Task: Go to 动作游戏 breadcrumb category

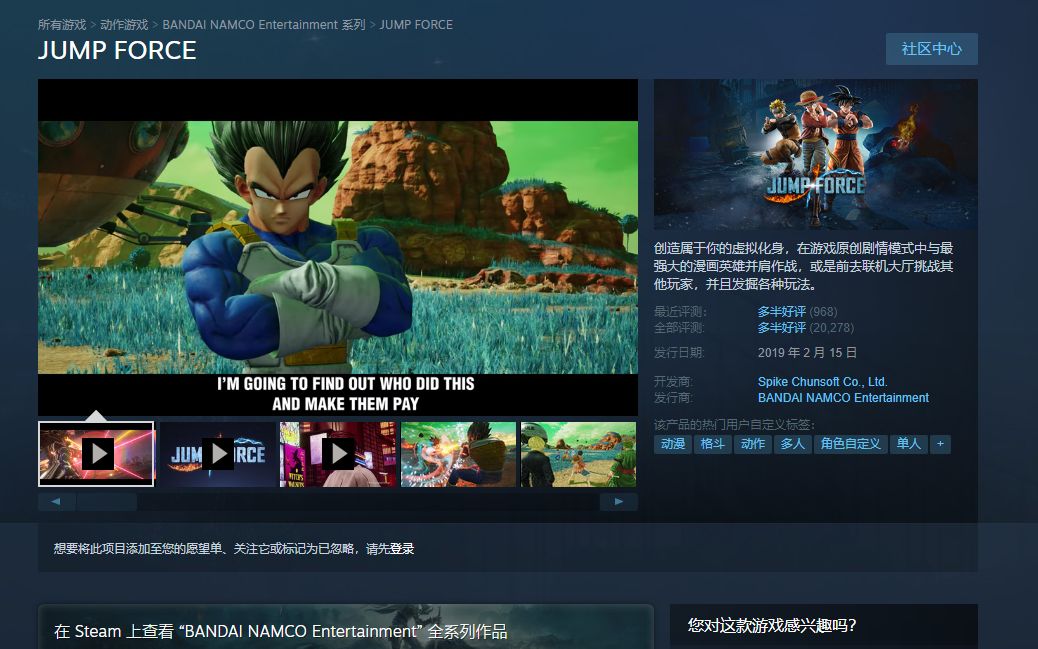Action: [124, 24]
